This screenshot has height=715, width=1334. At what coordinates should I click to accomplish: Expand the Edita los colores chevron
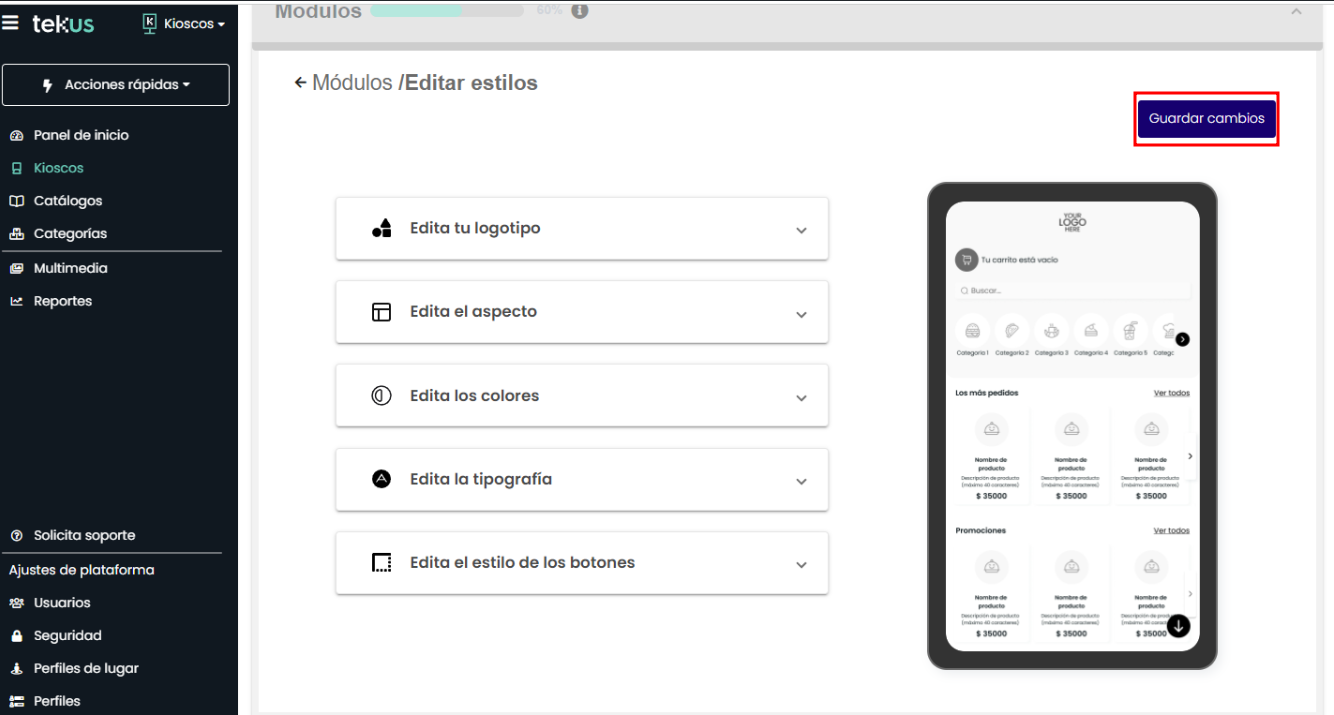pyautogui.click(x=801, y=398)
